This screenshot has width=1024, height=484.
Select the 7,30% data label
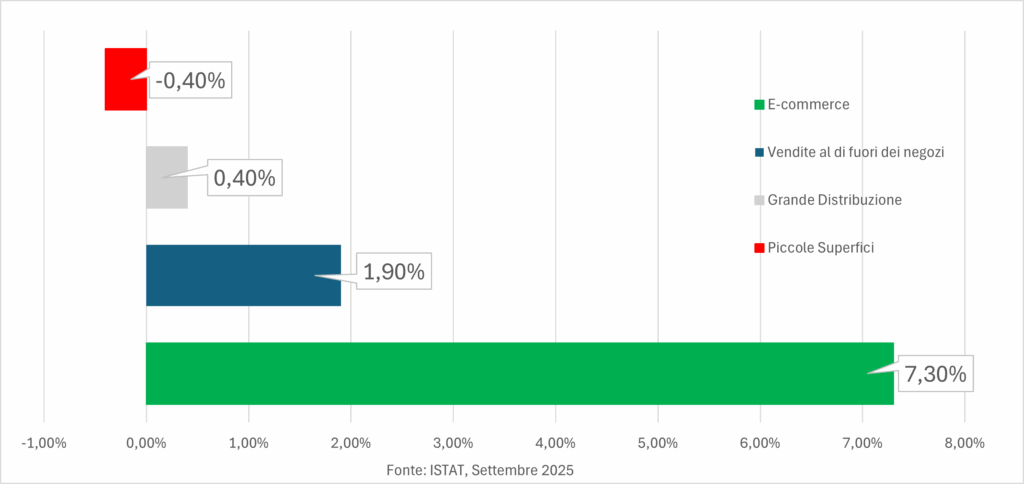(935, 375)
